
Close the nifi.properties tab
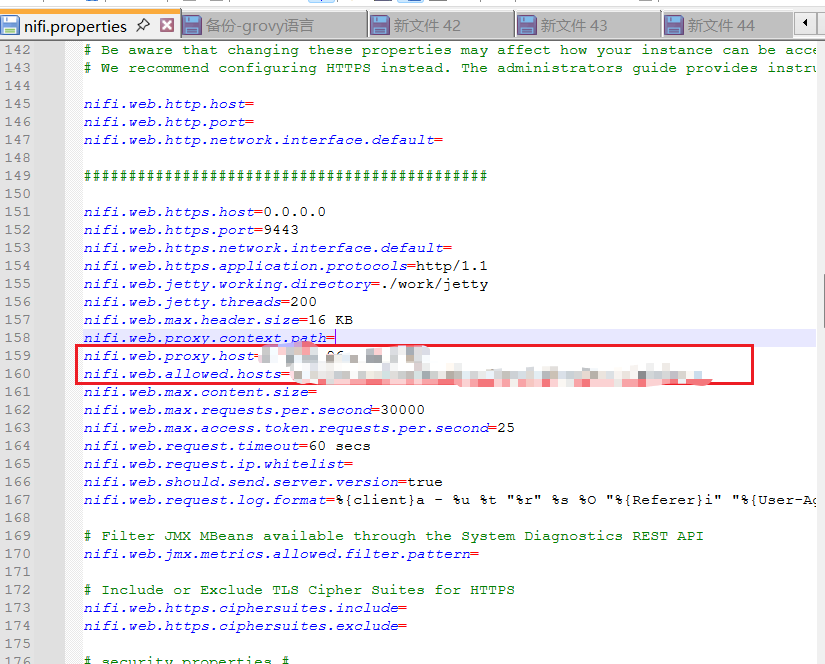coord(167,25)
